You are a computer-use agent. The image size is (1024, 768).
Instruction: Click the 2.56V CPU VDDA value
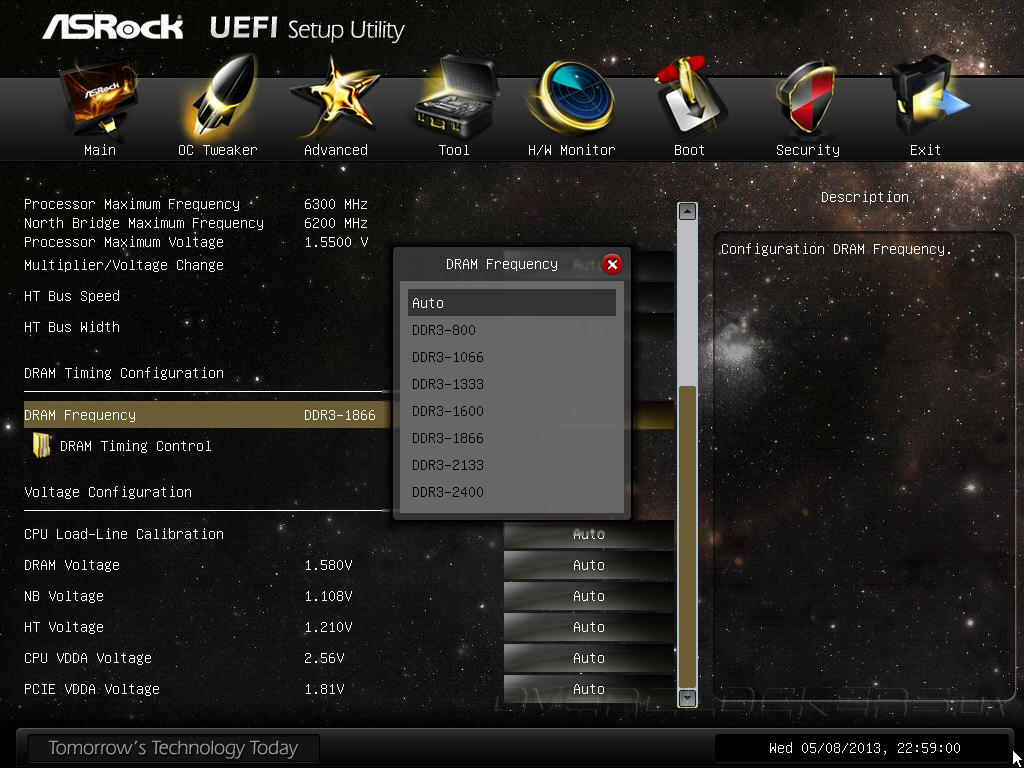pyautogui.click(x=325, y=658)
